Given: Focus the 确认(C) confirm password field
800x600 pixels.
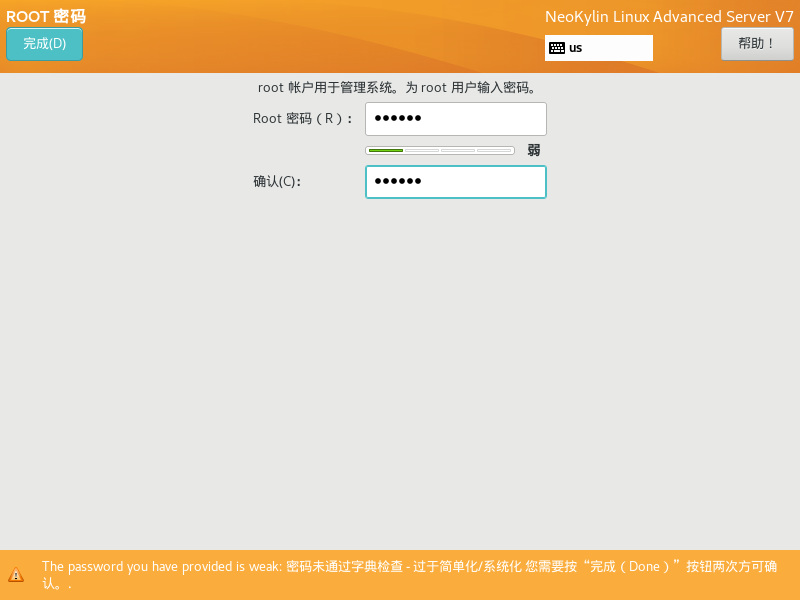Looking at the screenshot, I should pos(456,182).
